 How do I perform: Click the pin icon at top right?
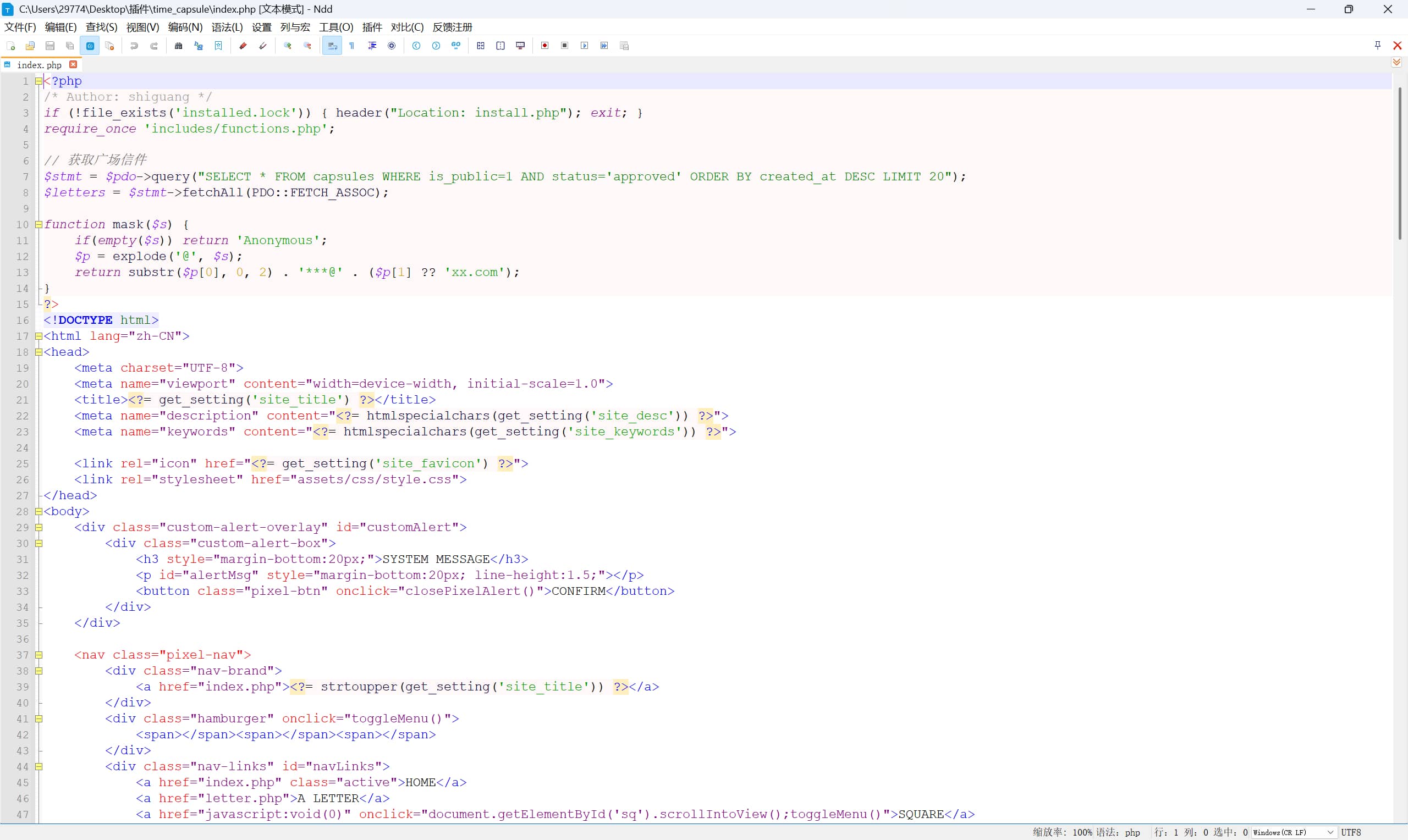[x=1377, y=45]
